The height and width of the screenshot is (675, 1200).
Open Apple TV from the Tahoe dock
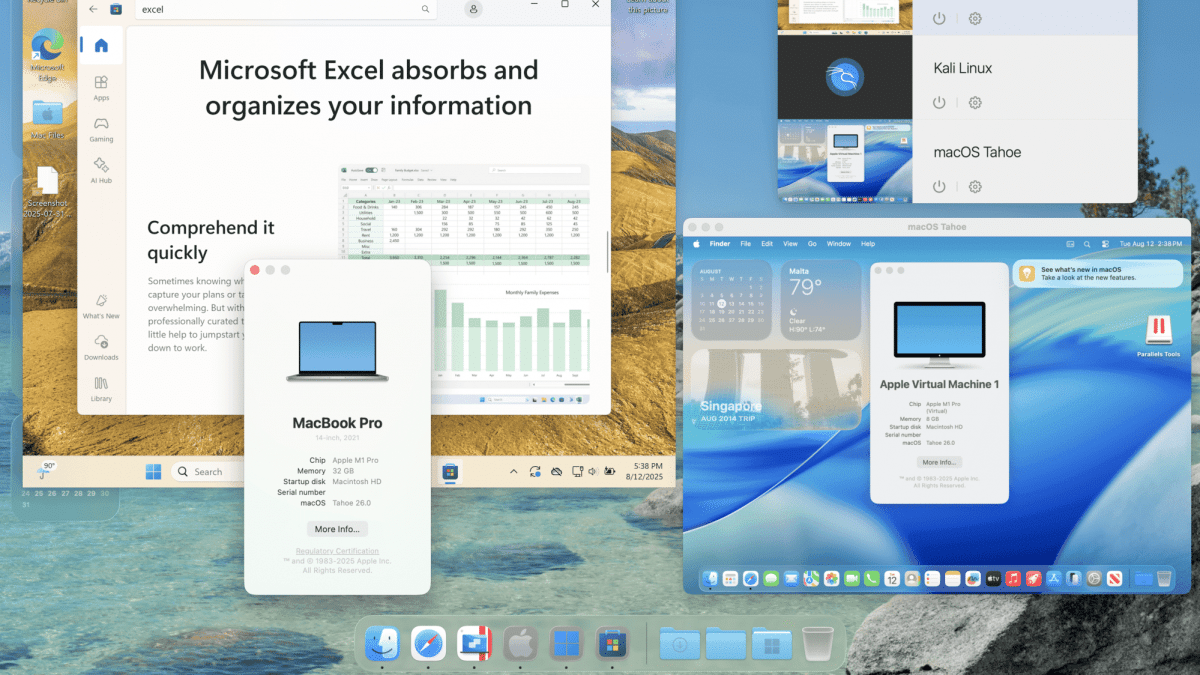coord(992,578)
